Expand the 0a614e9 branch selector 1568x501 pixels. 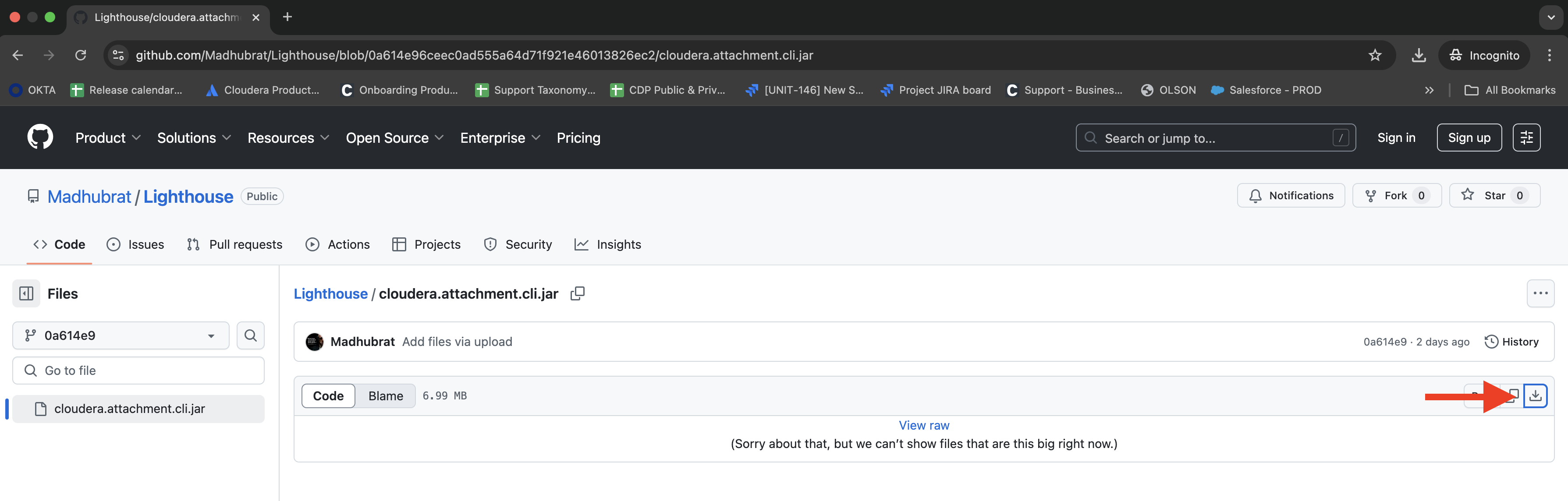120,335
